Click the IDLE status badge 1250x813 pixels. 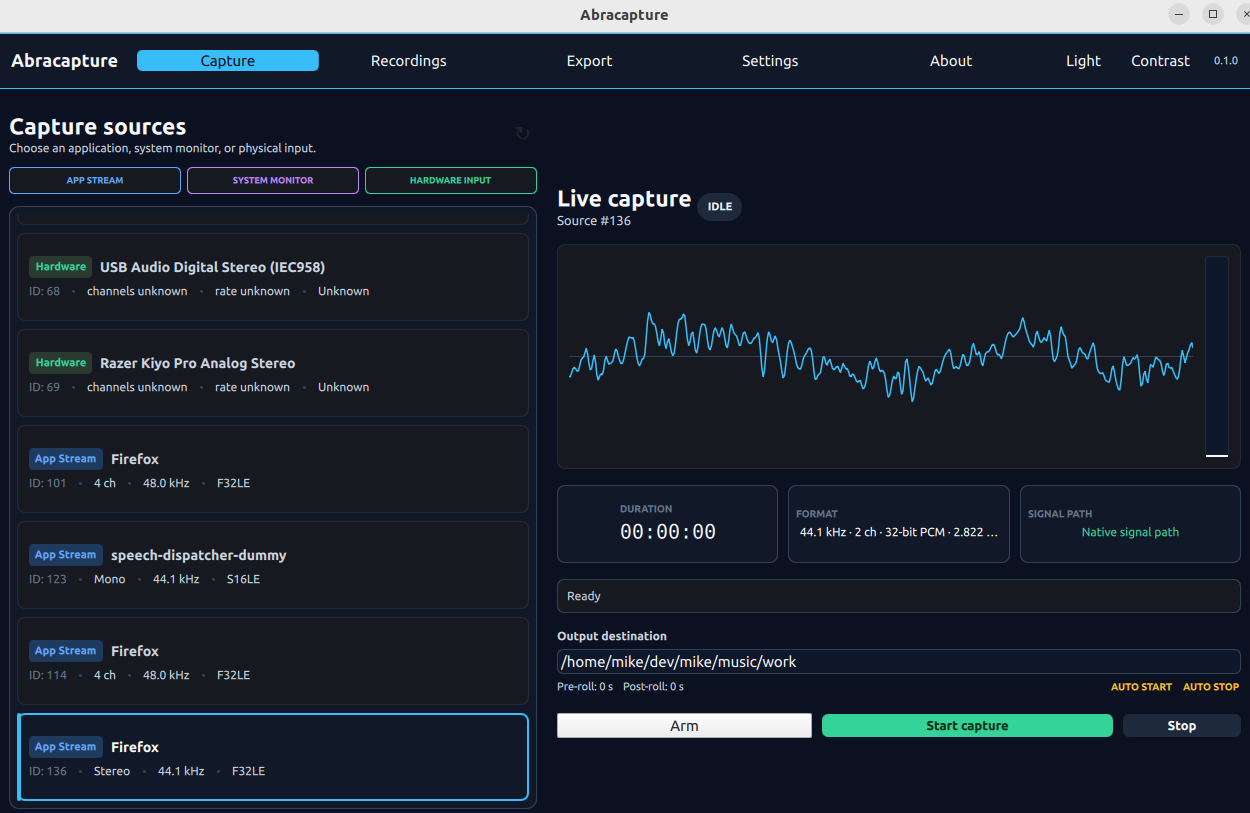[720, 207]
